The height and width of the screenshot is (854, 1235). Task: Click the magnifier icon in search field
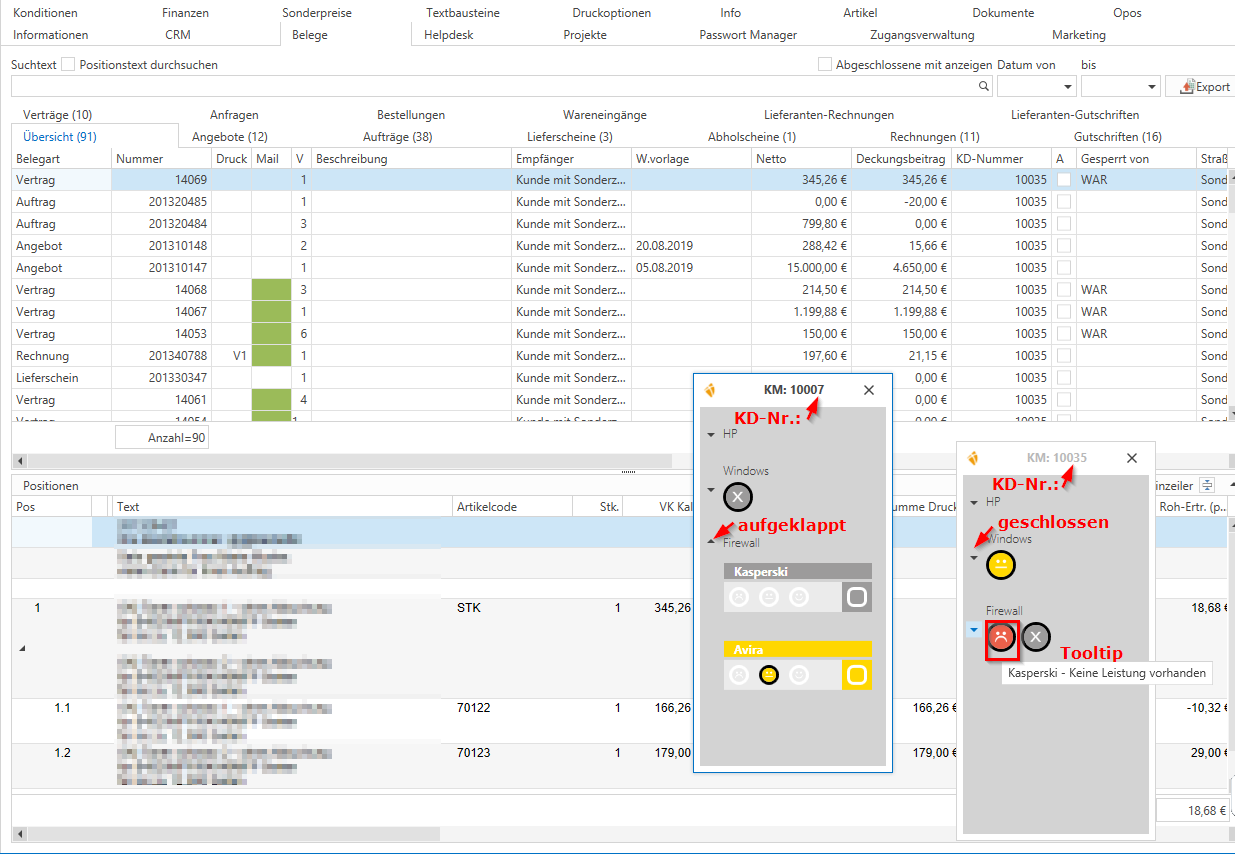tap(983, 87)
